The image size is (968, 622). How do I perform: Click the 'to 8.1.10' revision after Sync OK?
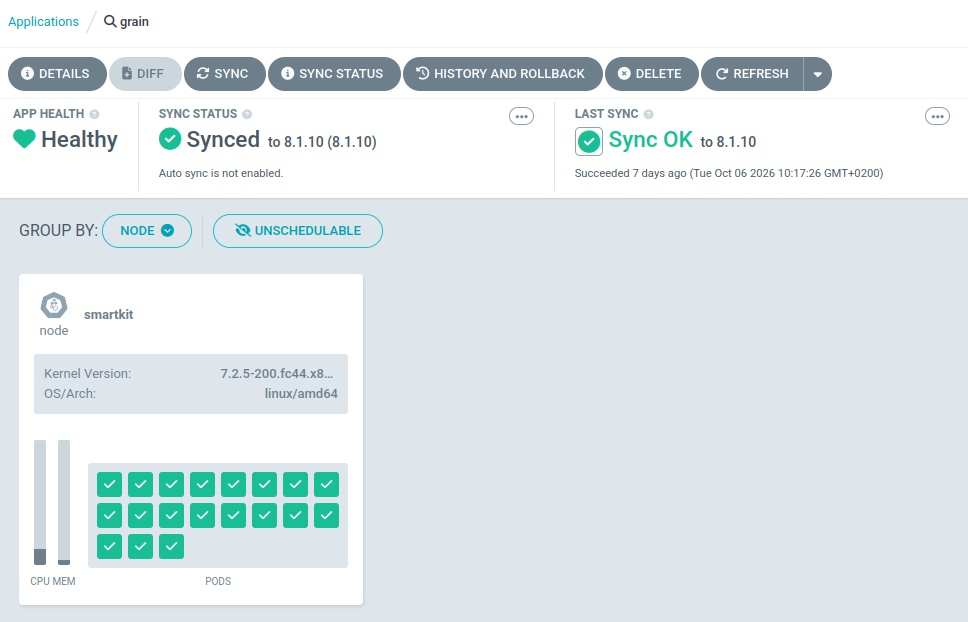click(728, 142)
